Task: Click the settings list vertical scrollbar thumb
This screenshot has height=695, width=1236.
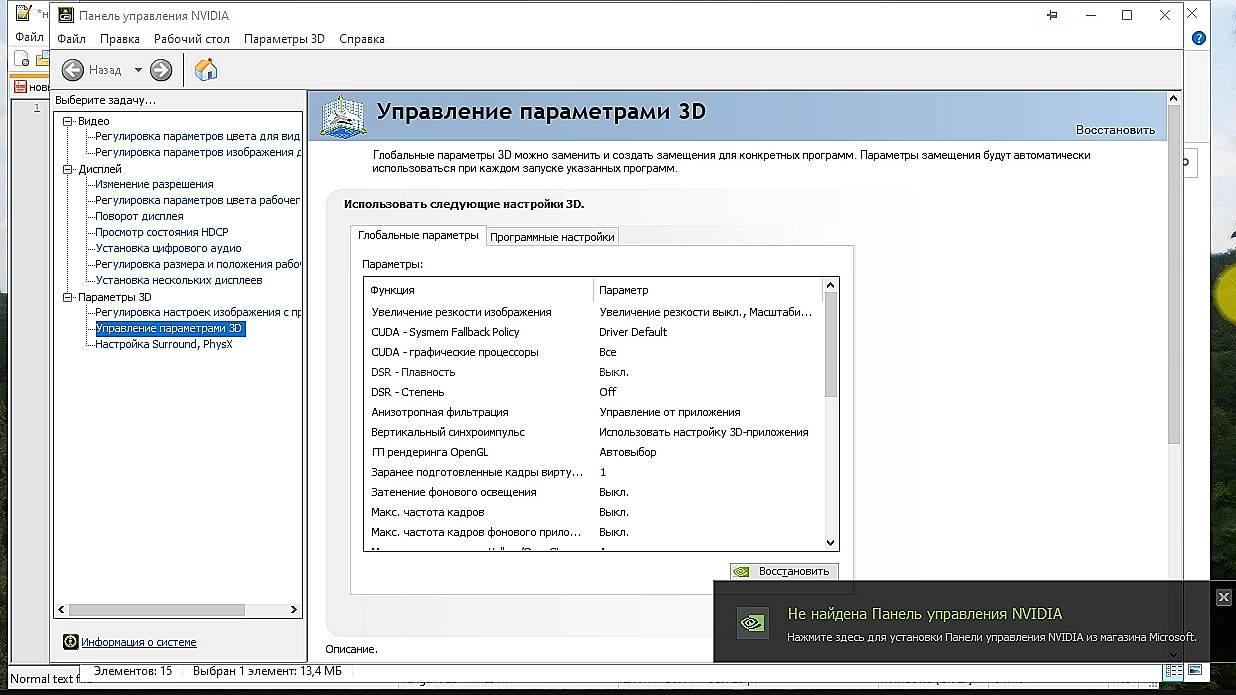Action: pos(830,347)
